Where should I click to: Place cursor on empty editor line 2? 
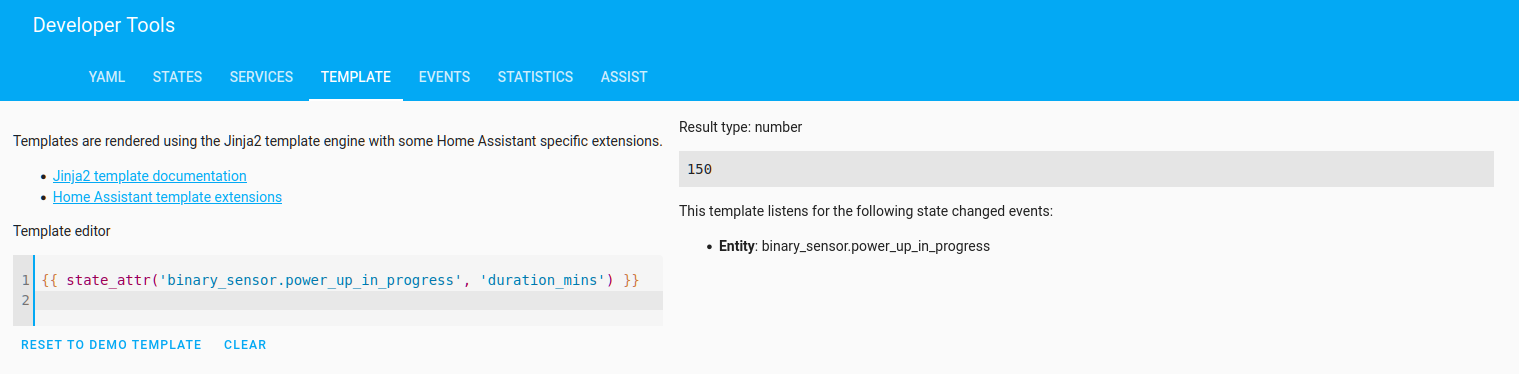click(x=348, y=300)
